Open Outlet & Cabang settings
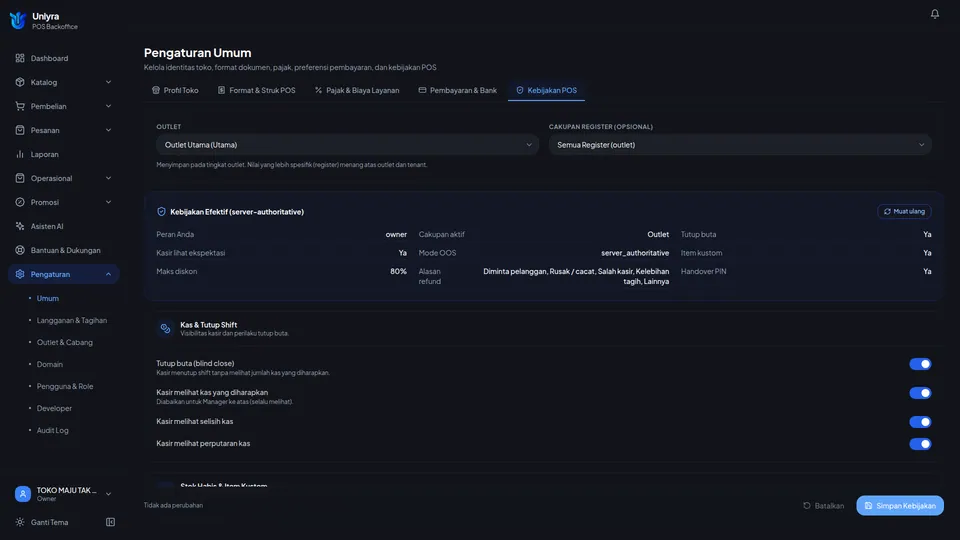Viewport: 960px width, 540px height. click(64, 342)
